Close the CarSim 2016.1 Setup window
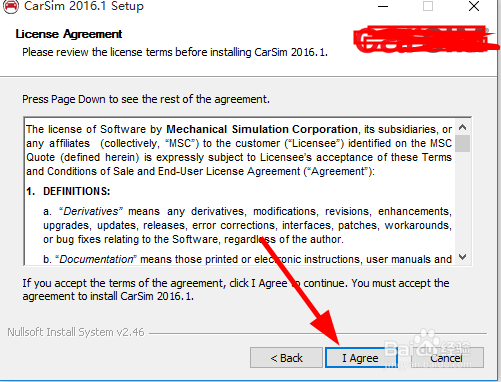501x382 pixels. pos(474,6)
